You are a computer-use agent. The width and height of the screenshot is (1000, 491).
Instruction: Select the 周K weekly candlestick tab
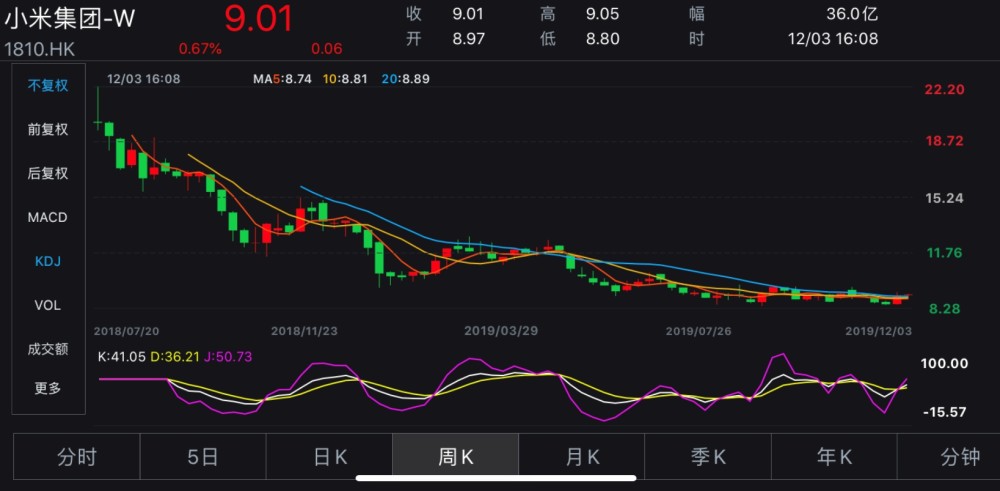[x=455, y=457]
